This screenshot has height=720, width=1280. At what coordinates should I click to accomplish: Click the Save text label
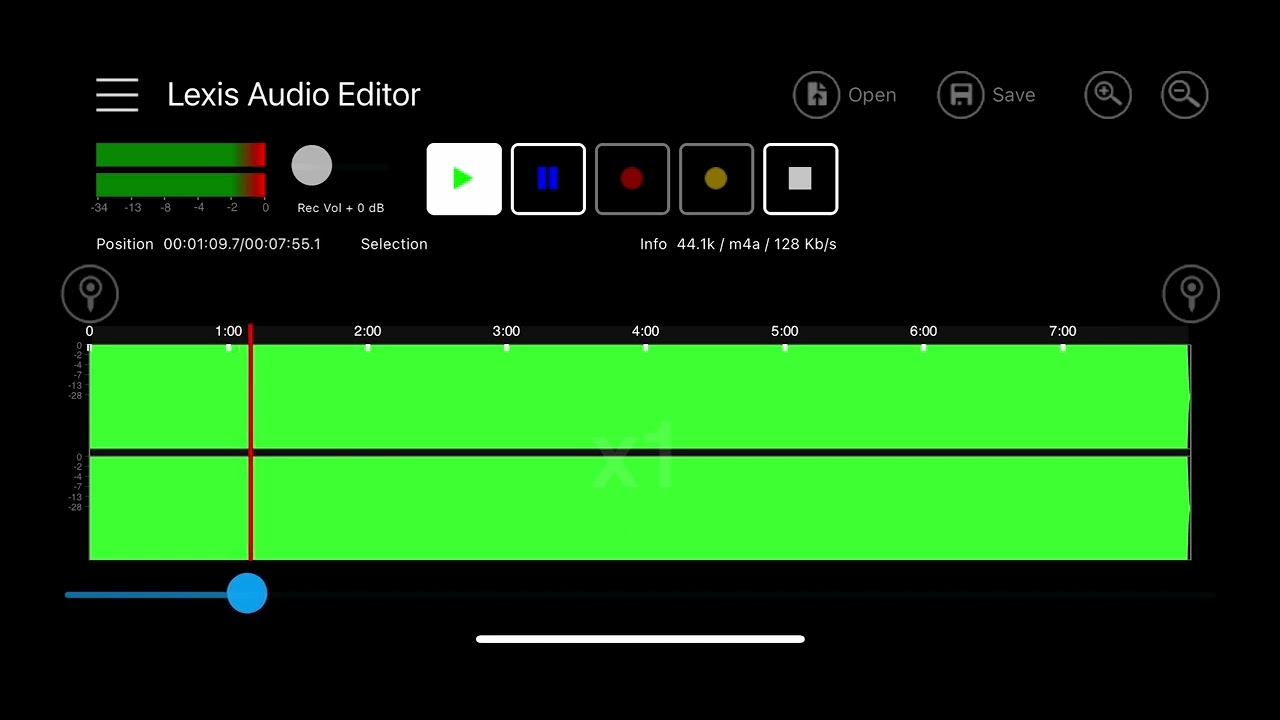[x=1013, y=95]
